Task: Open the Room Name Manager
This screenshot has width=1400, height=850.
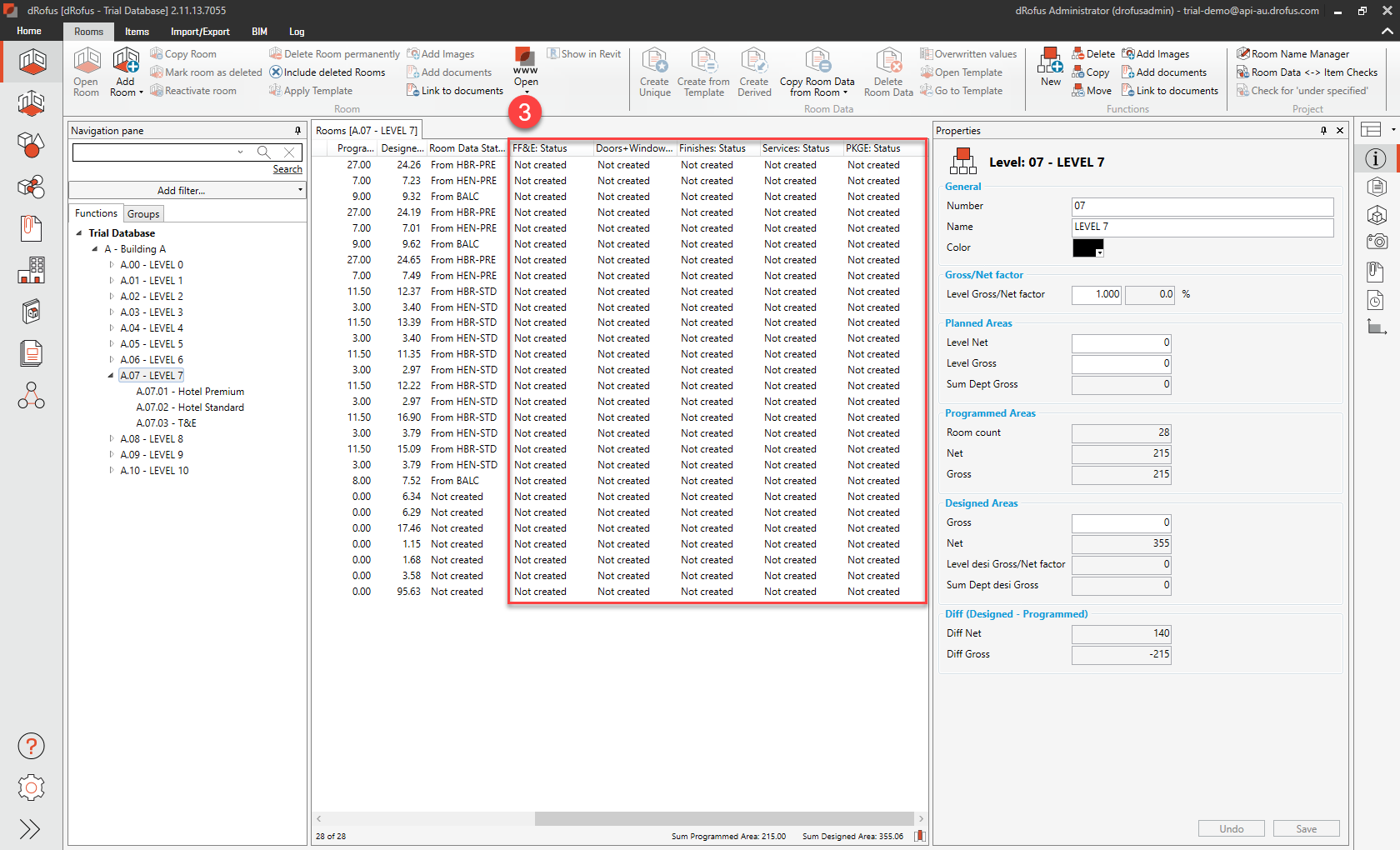Action: (1292, 53)
